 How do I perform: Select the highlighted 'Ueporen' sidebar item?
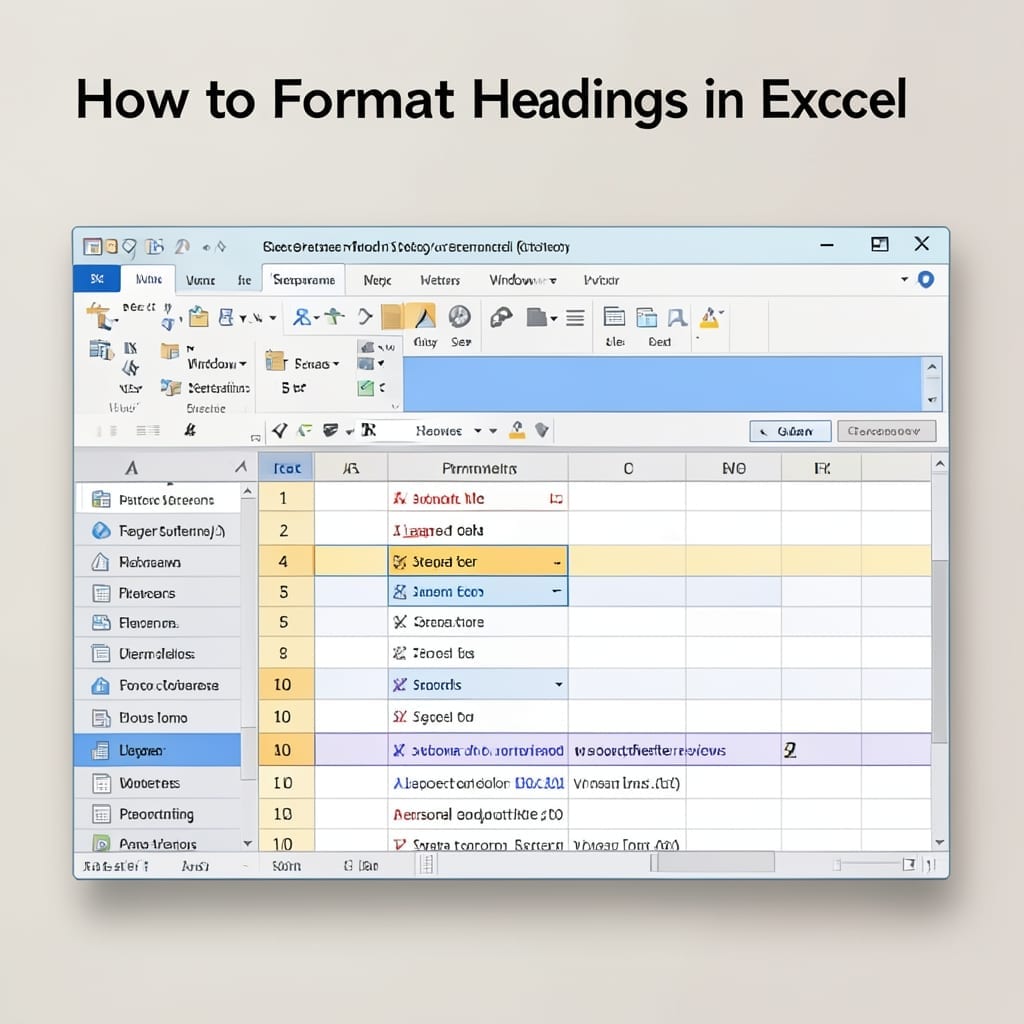[157, 750]
